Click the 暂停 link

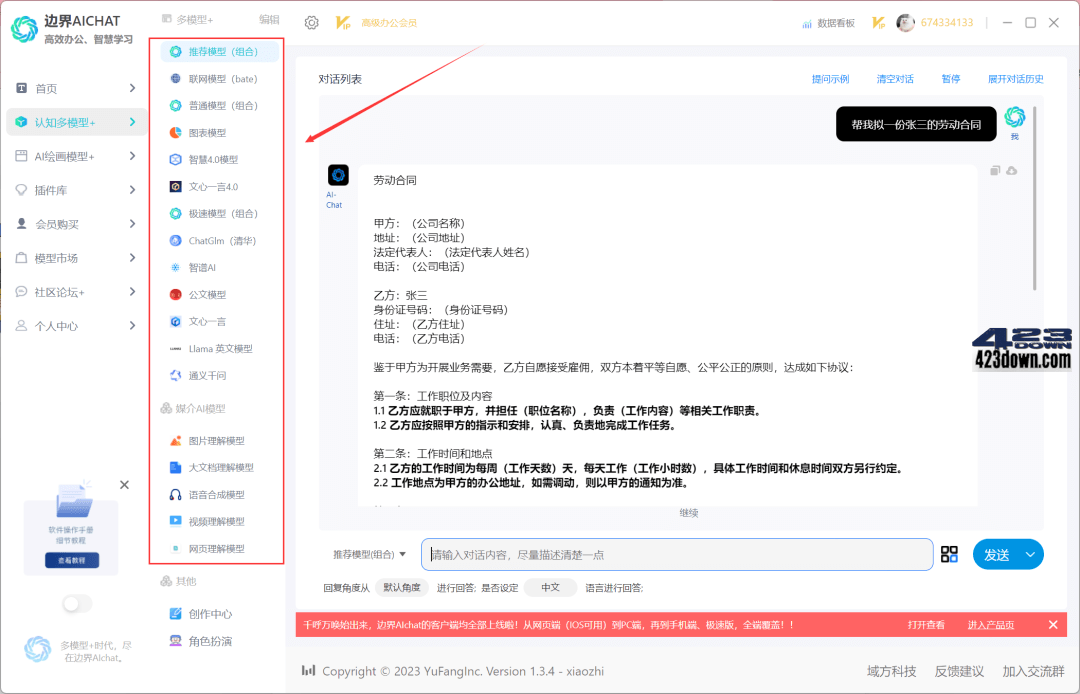pyautogui.click(x=951, y=79)
